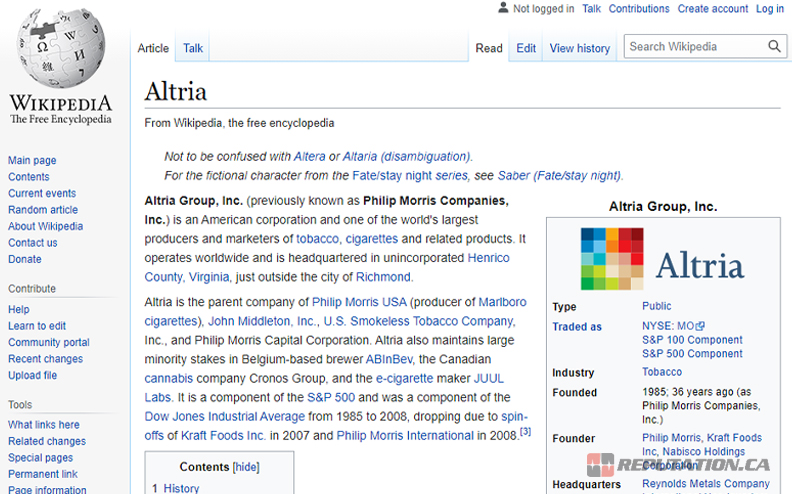The image size is (792, 494).
Task: Open U.S. Smokeless Tobacco Company link
Action: tap(419, 321)
